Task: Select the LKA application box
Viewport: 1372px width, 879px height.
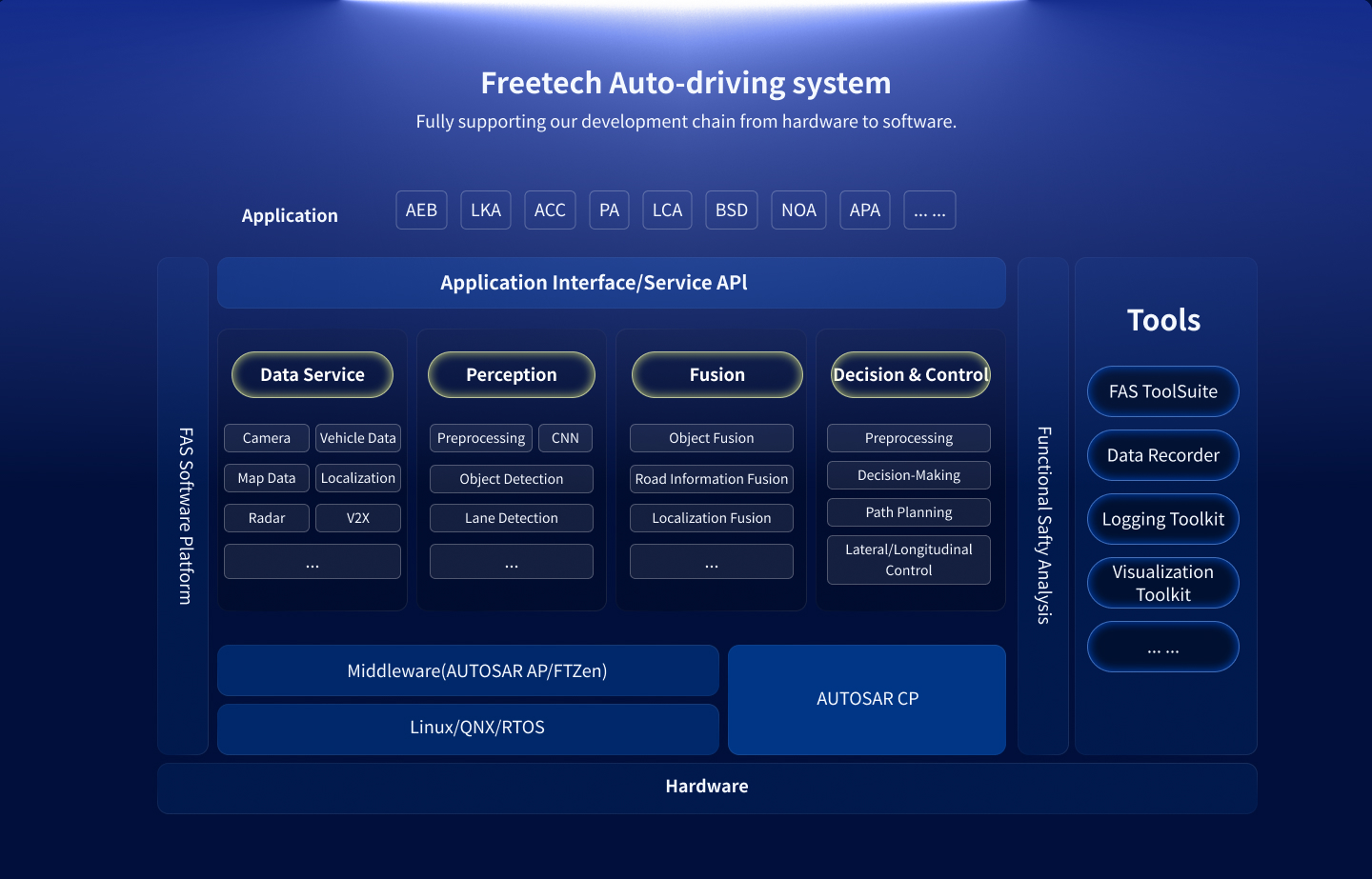Action: tap(486, 210)
